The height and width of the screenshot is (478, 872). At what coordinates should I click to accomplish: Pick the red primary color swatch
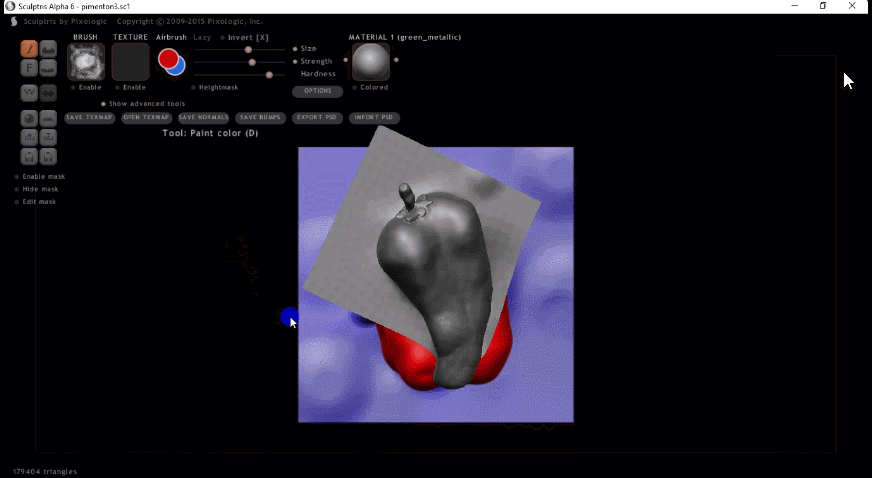[x=167, y=58]
